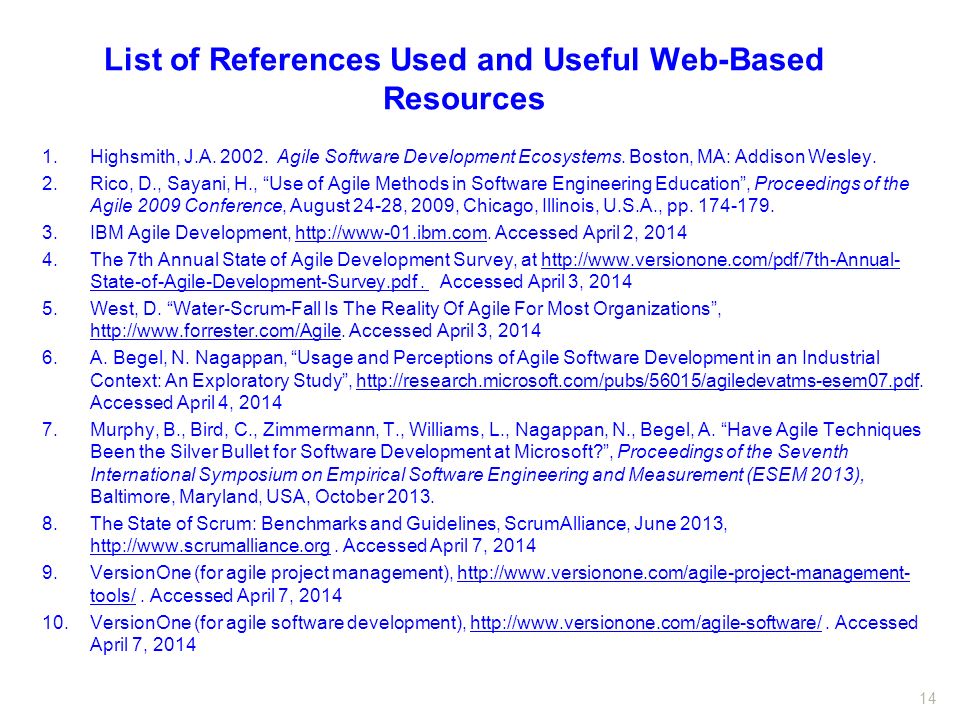Click 'Agile Software Development Ecosystems' italic title
The width and height of the screenshot is (960, 720).
450,157
